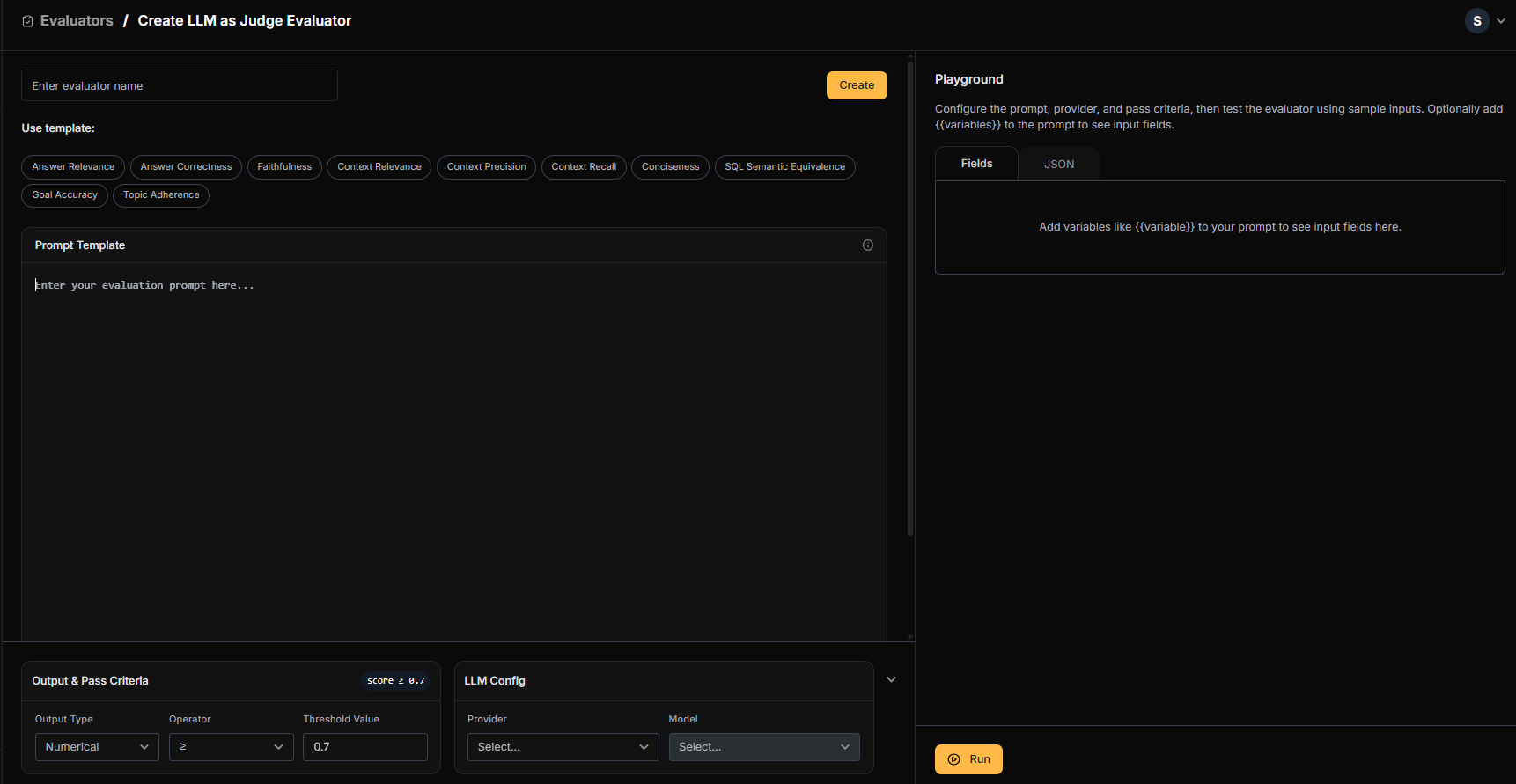Run the evaluator in Playground

968,759
